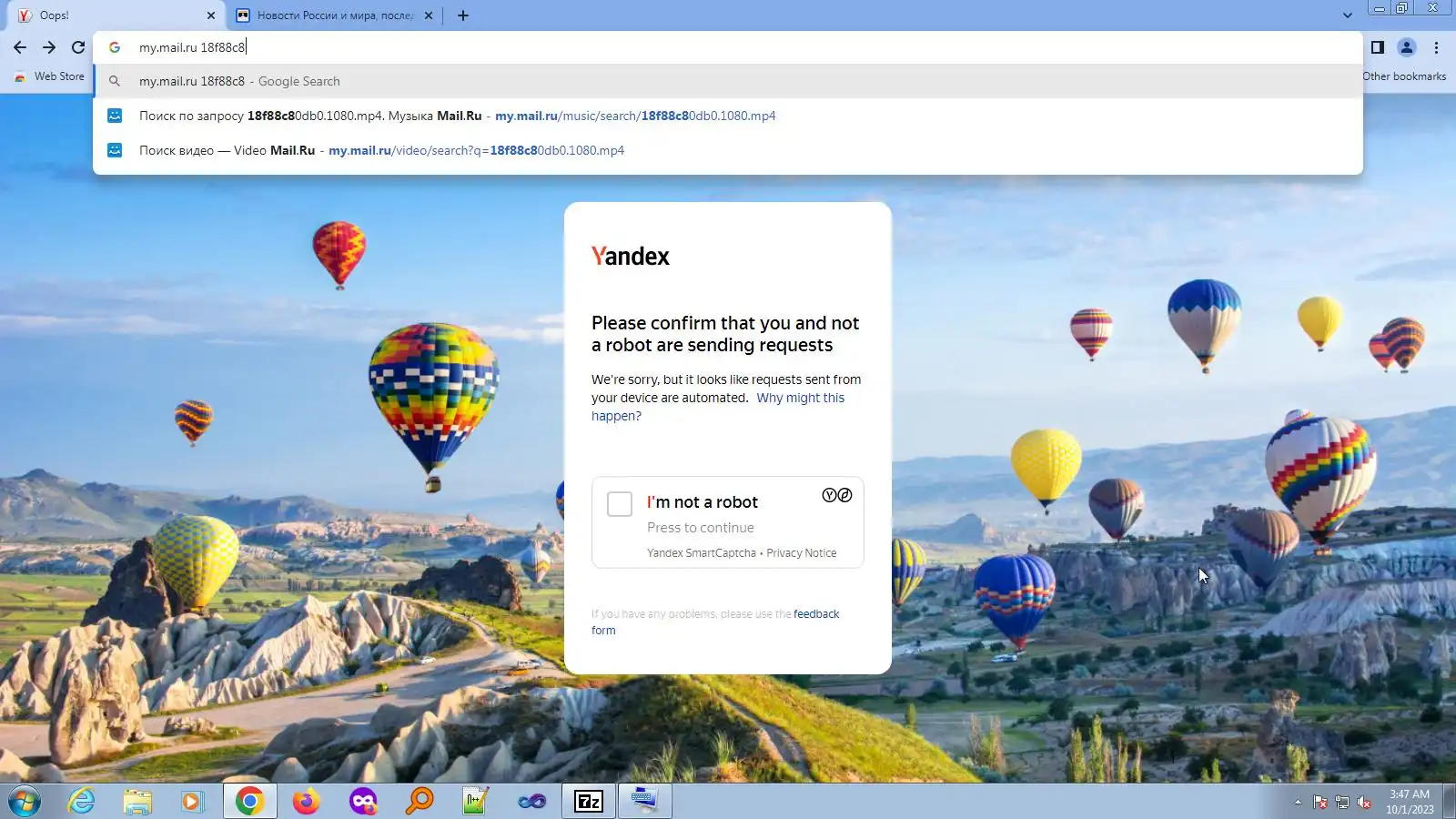This screenshot has width=1456, height=819.
Task: Open Windows Media Player from the taskbar
Action: coord(193,802)
